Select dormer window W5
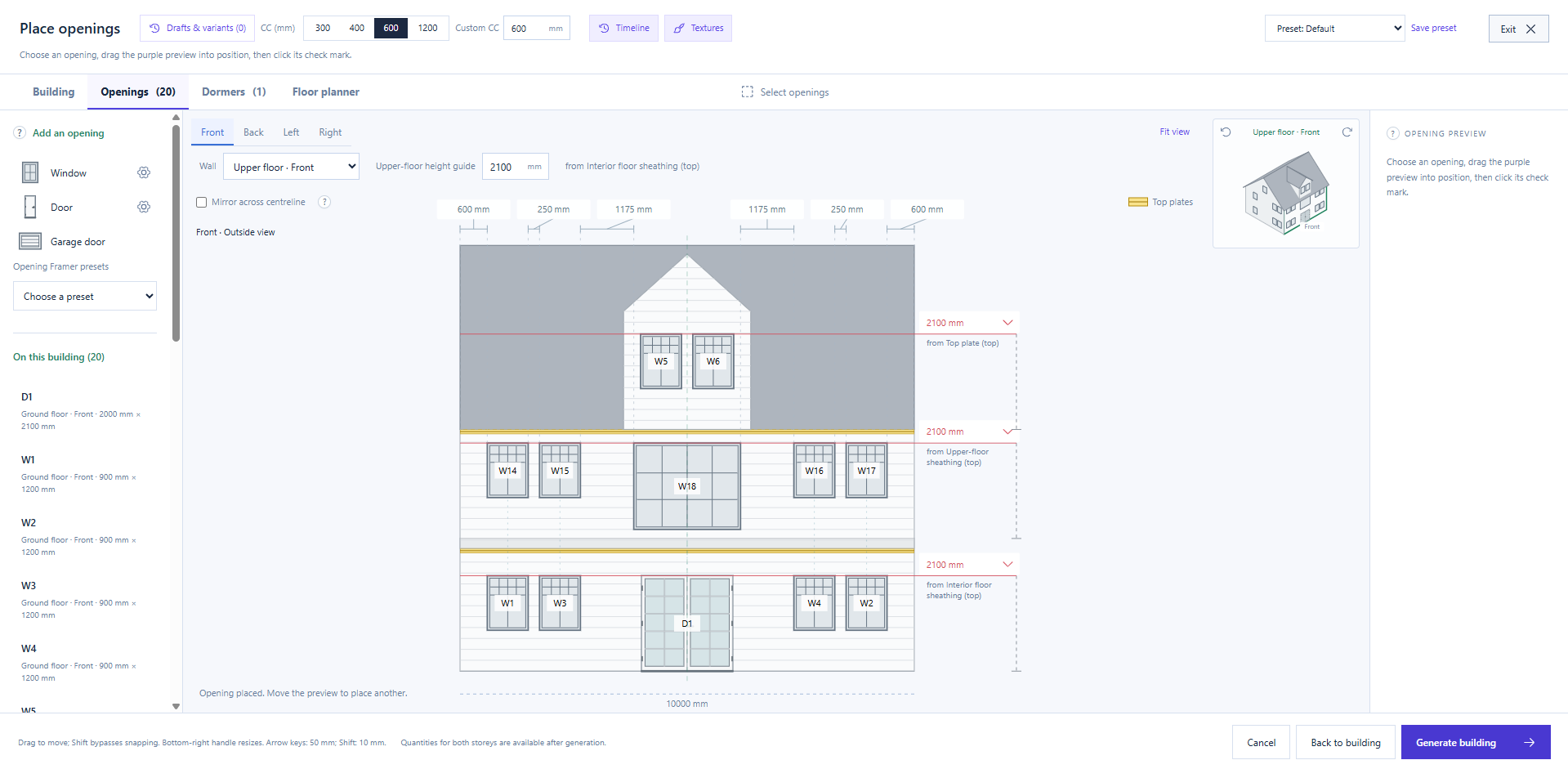 [661, 361]
